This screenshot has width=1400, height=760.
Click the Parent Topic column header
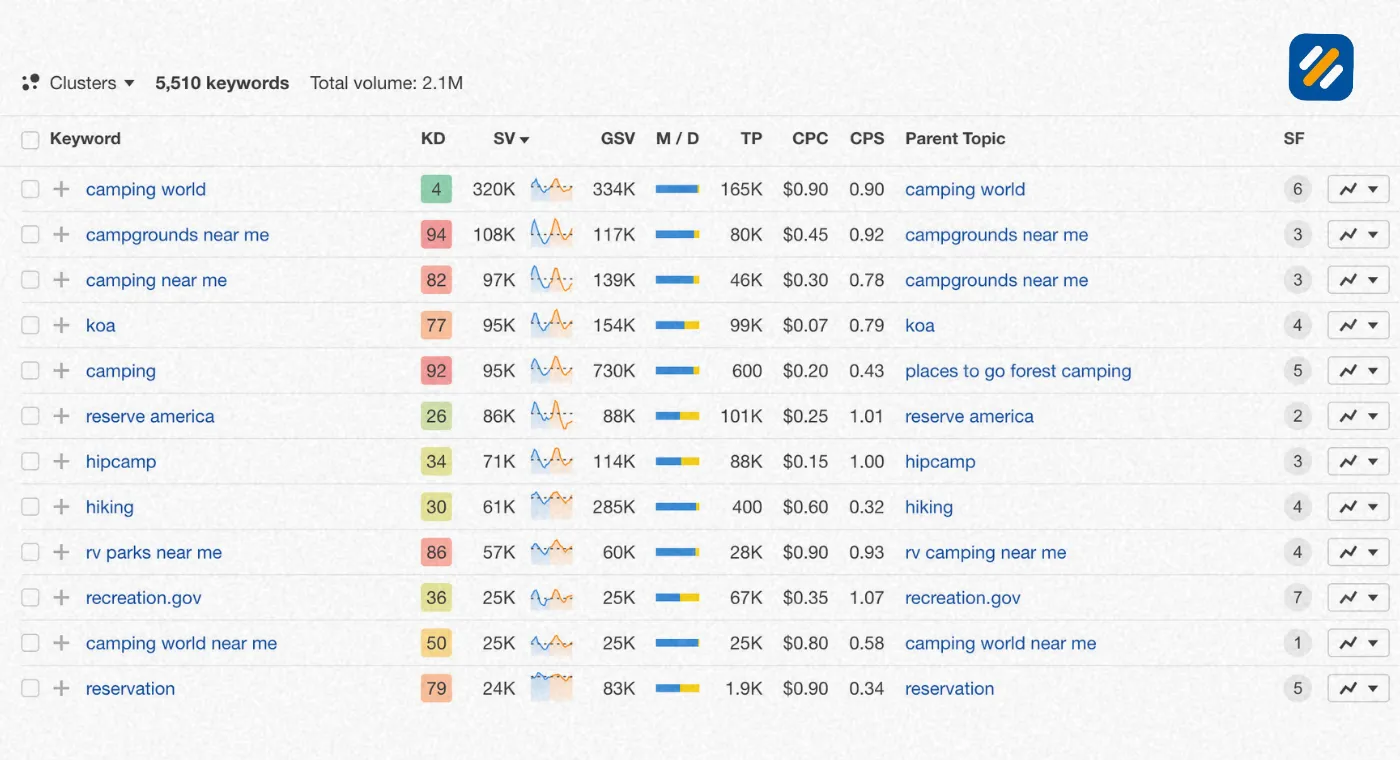coord(955,139)
